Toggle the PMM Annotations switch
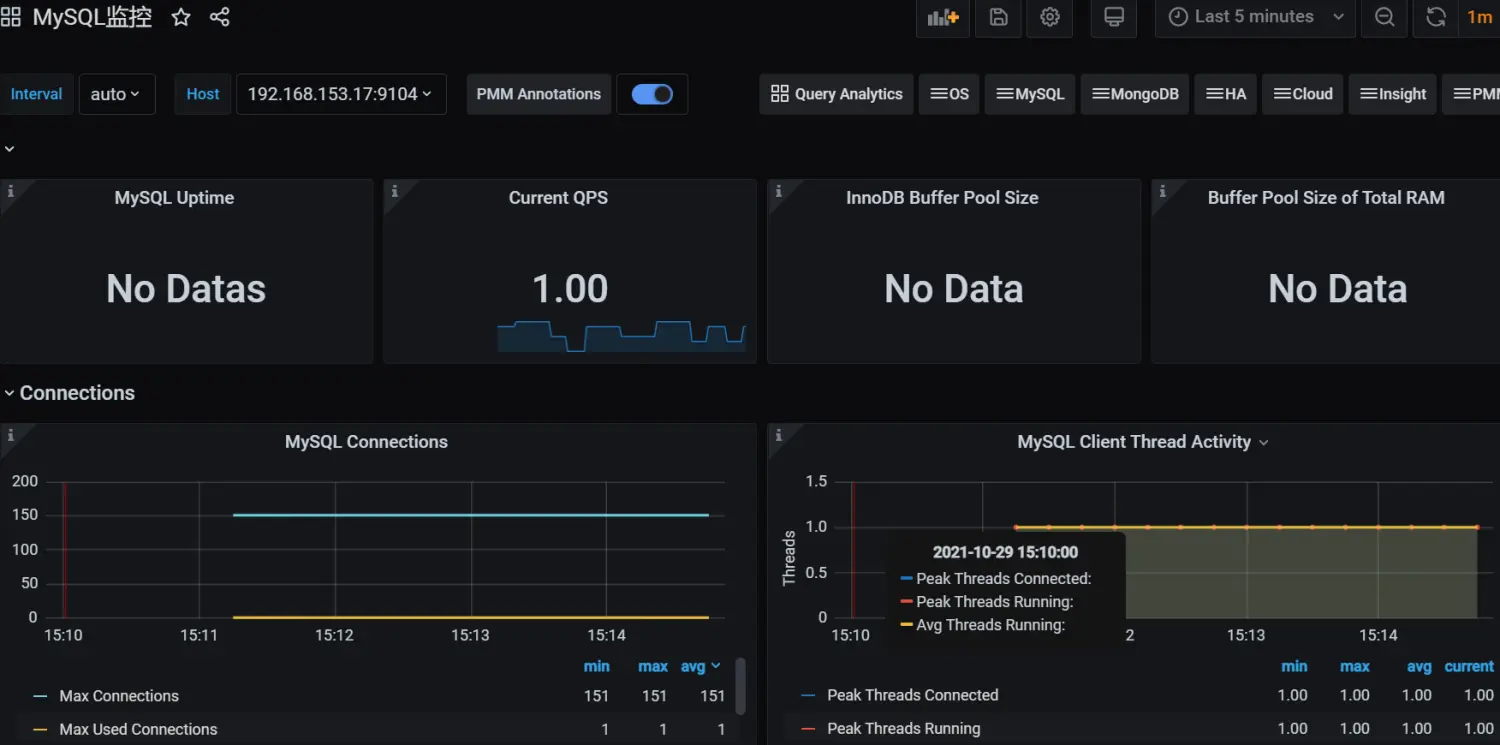 pyautogui.click(x=652, y=94)
